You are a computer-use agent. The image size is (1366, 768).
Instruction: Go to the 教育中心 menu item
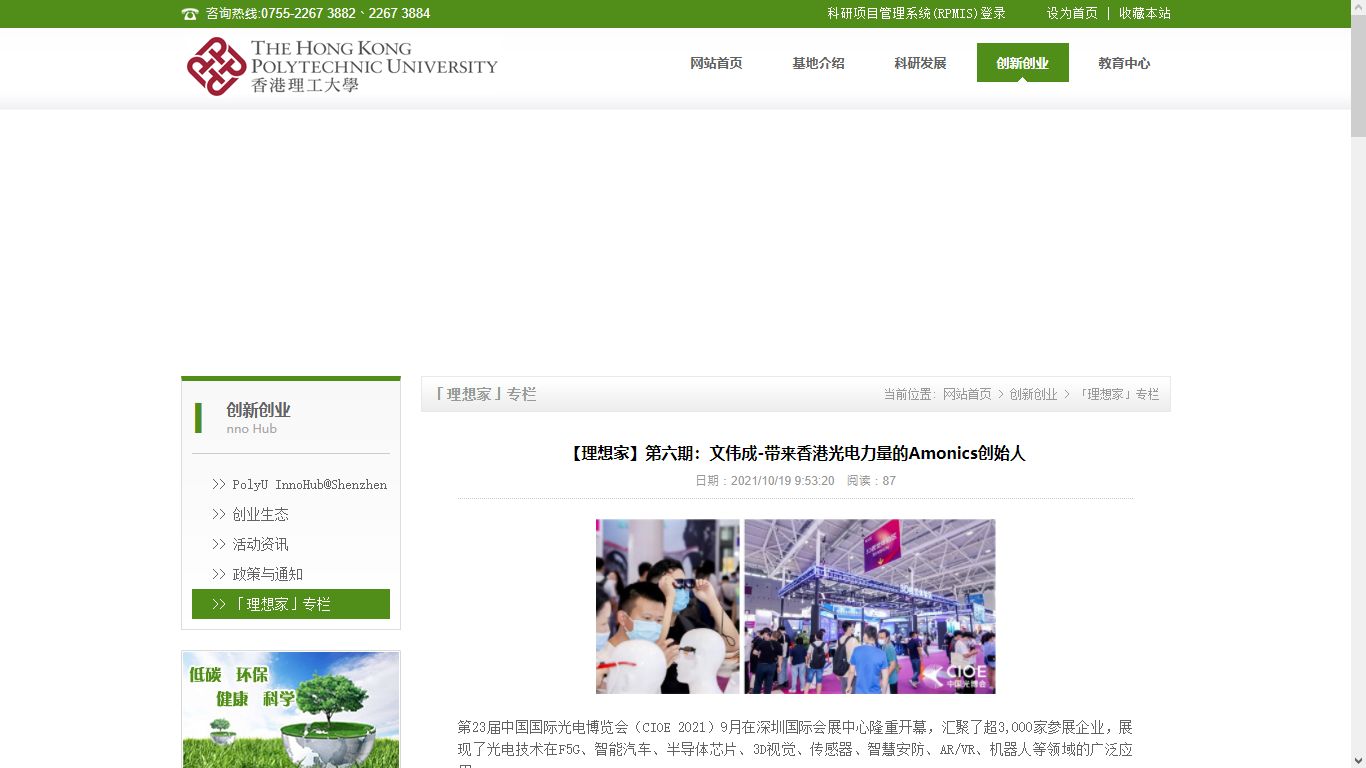click(x=1124, y=63)
